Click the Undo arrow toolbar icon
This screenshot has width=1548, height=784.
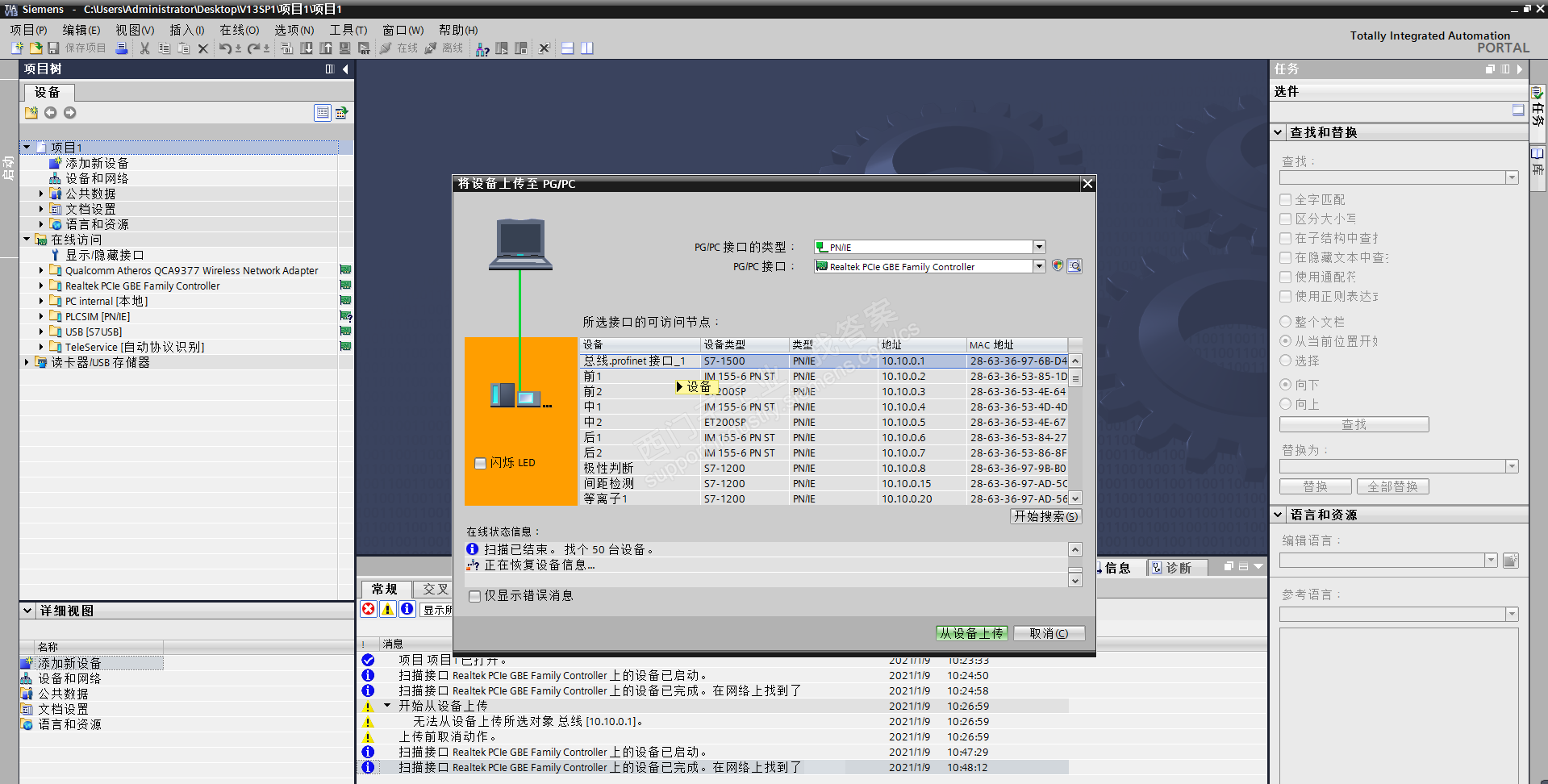[x=225, y=48]
